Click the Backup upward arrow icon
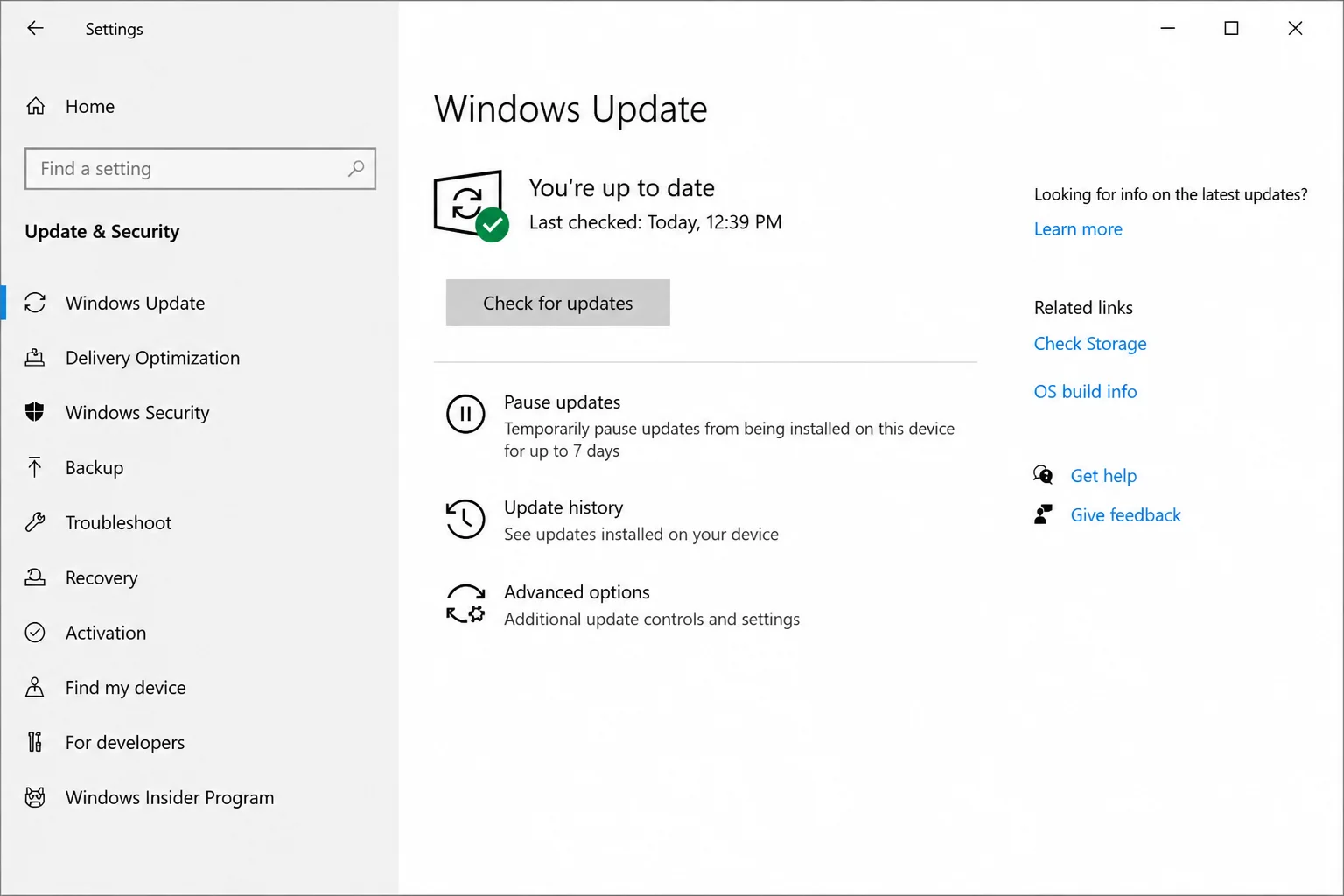This screenshot has height=896, width=1344. (x=35, y=467)
